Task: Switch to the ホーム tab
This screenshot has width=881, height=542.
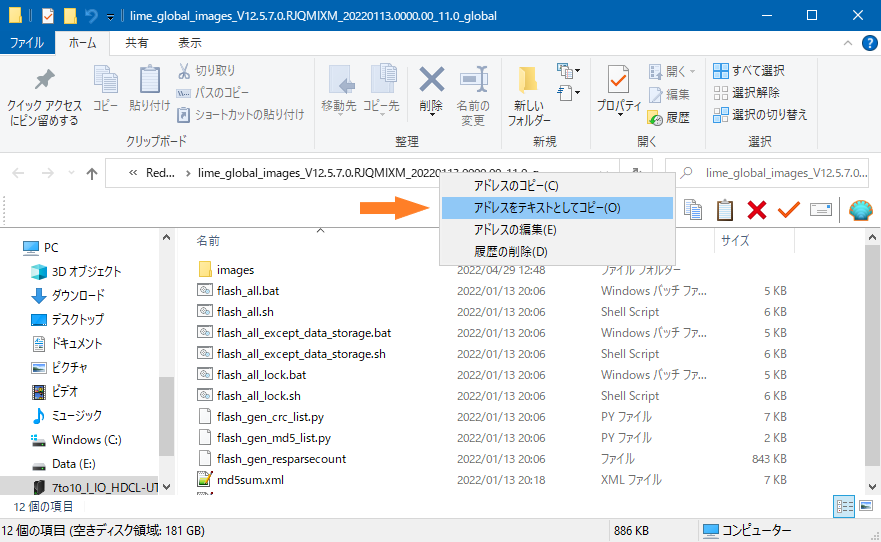Action: (x=82, y=43)
